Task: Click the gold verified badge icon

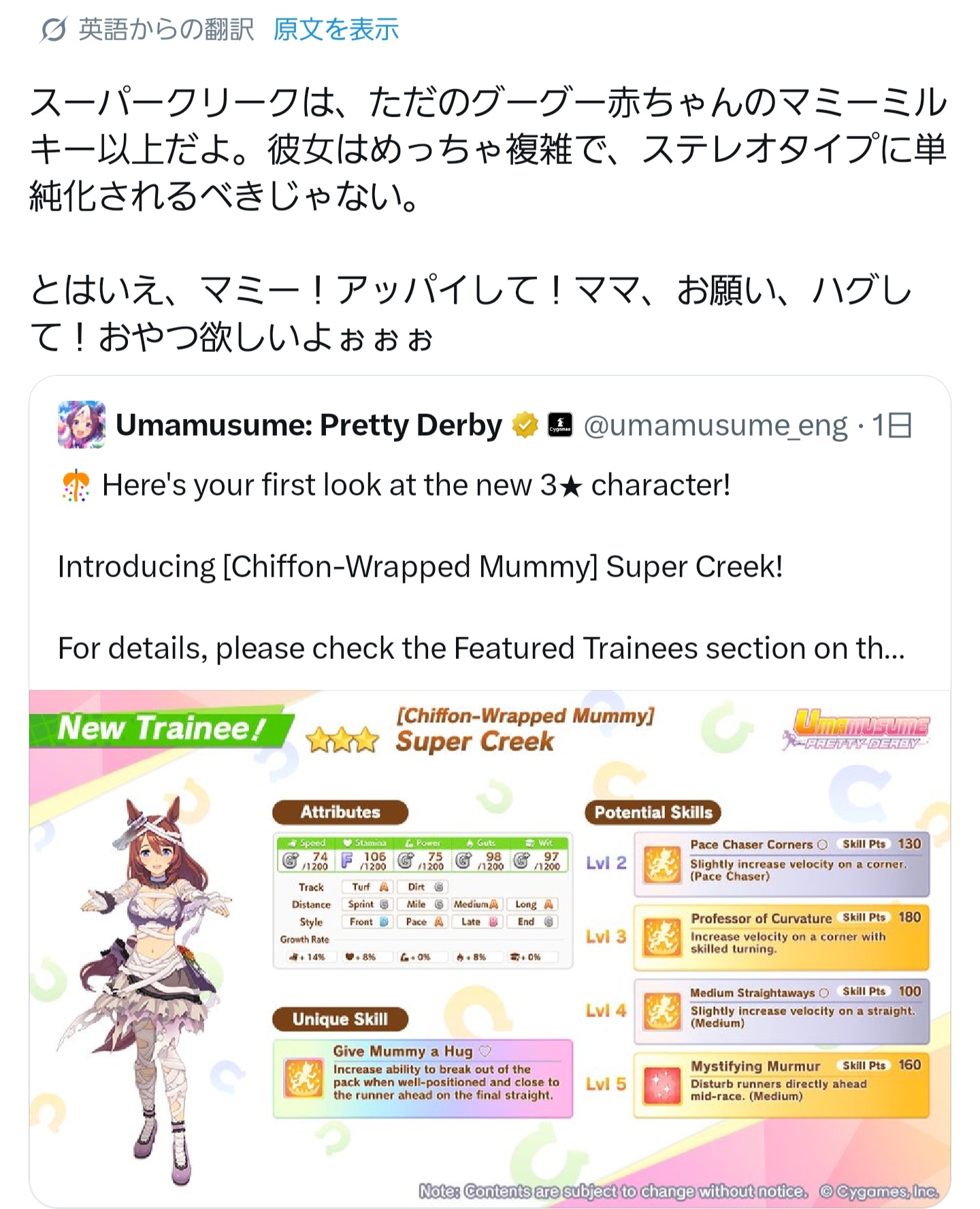Action: (x=525, y=425)
